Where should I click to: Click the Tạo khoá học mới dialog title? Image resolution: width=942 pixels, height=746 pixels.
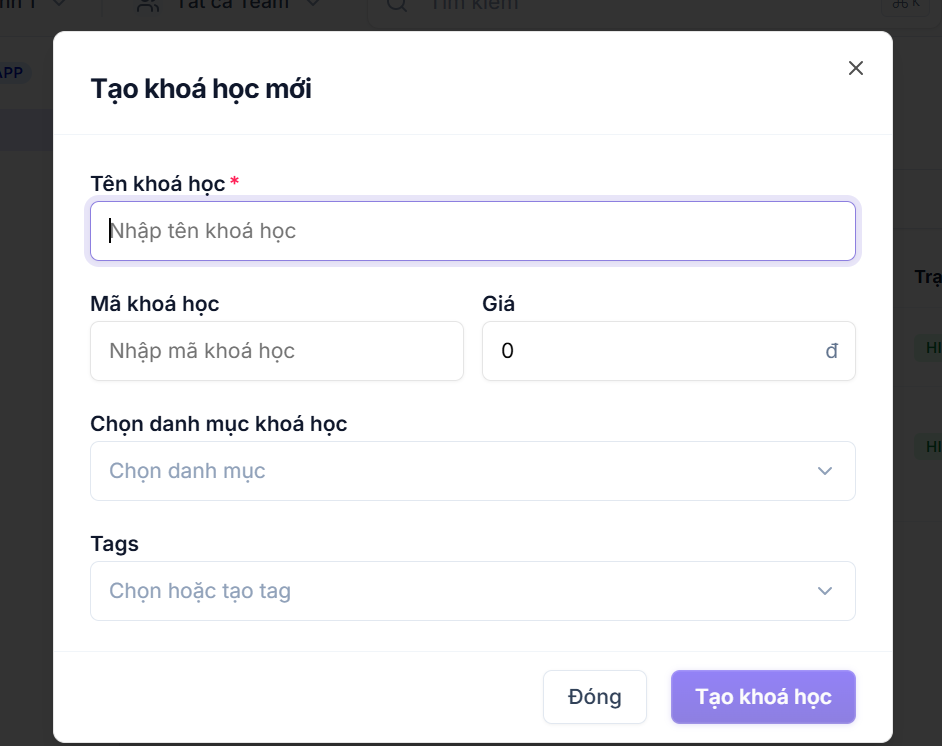pos(201,89)
